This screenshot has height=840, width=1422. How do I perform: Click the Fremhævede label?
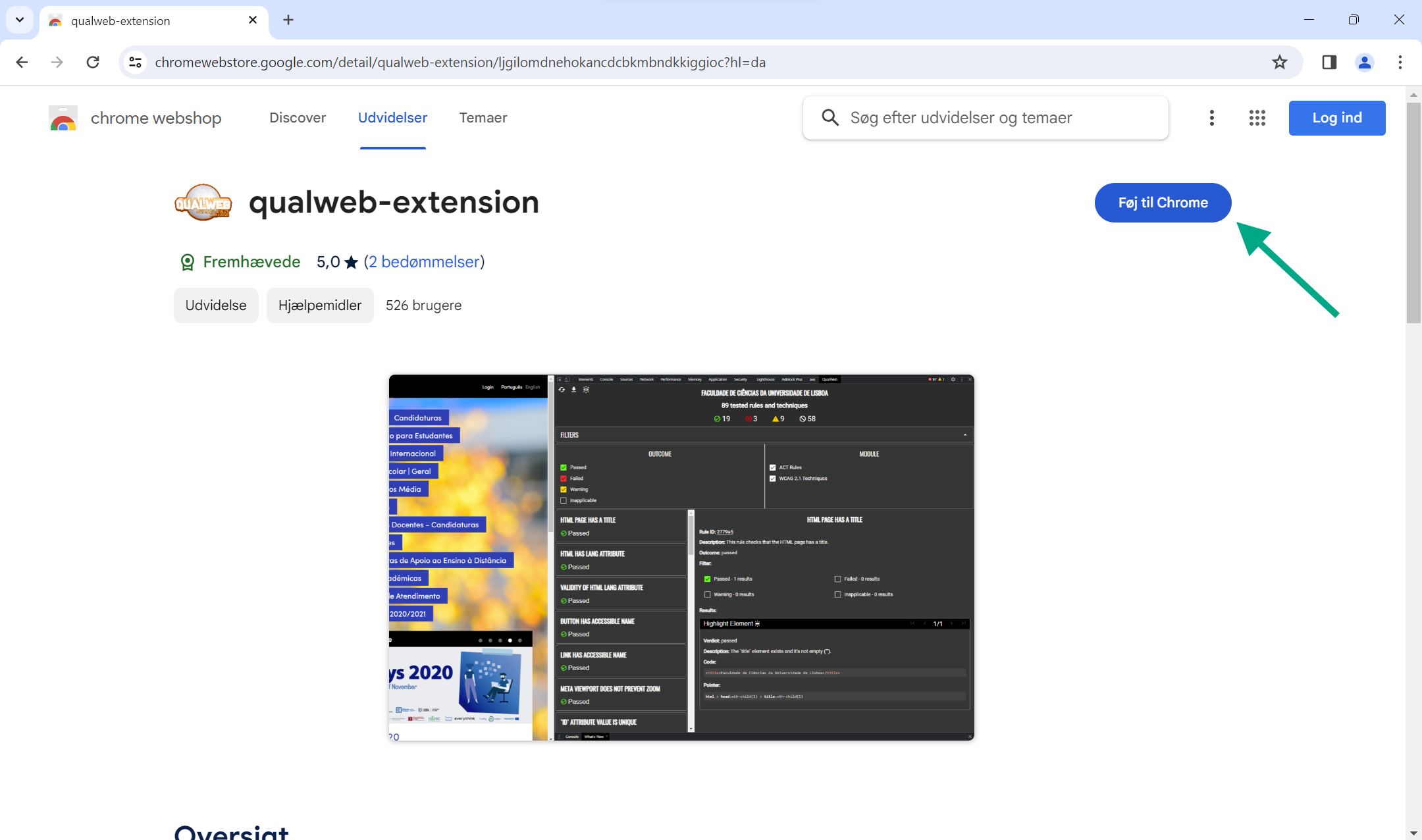[251, 262]
